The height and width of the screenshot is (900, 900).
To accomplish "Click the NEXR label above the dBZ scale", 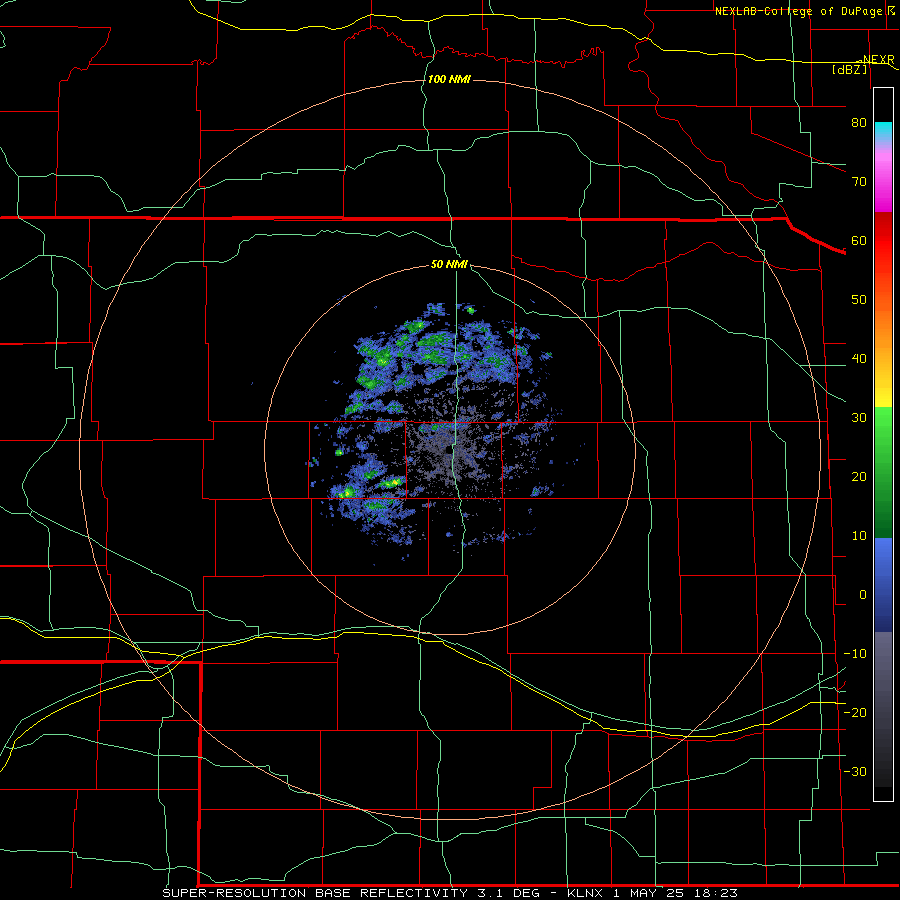I will [x=878, y=60].
